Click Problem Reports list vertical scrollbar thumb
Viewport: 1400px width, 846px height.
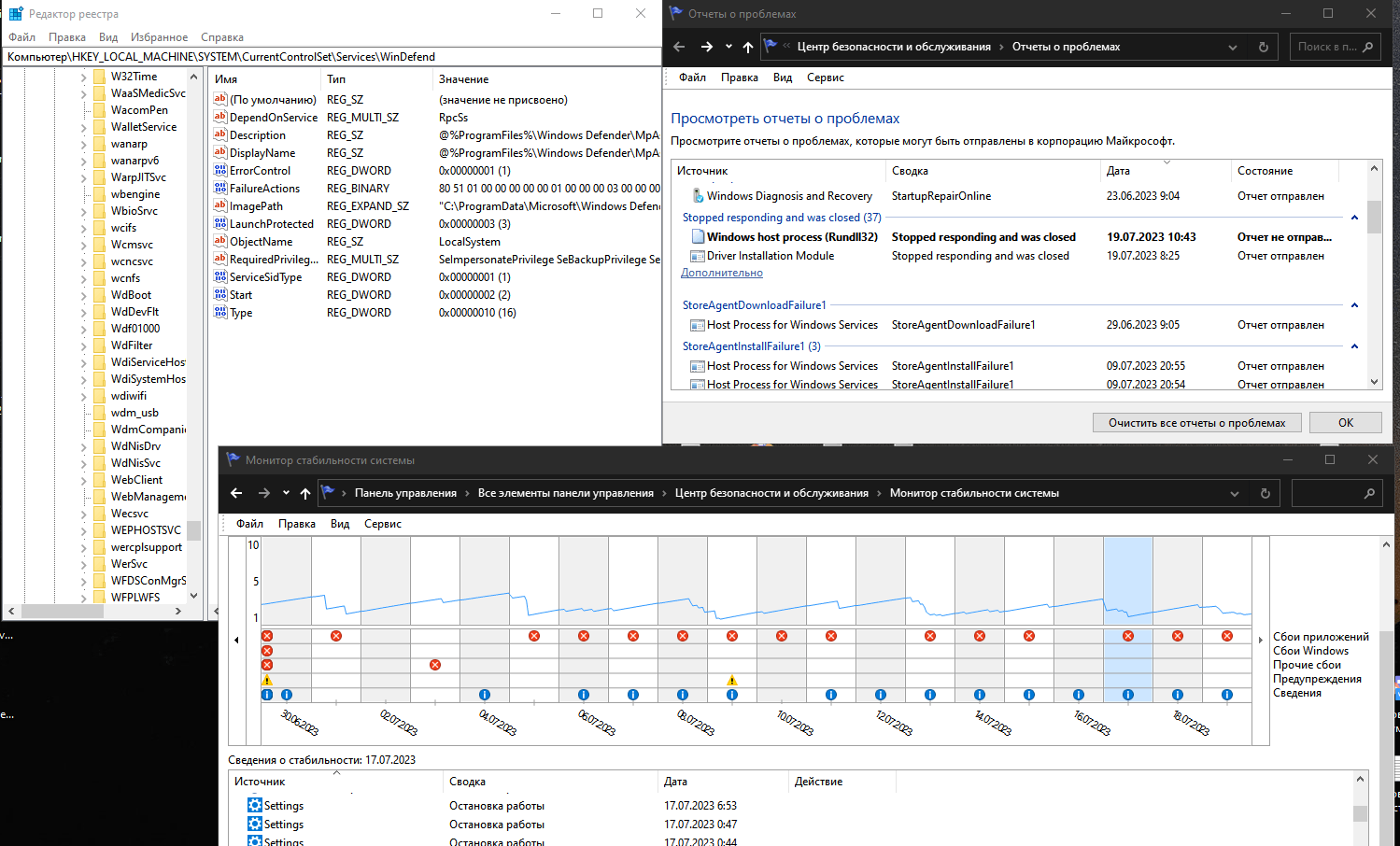coord(1374,217)
